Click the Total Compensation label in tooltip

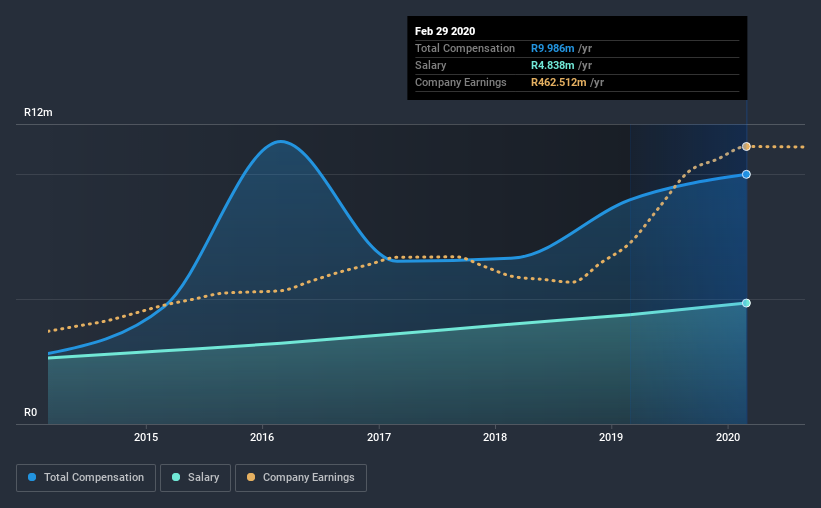coord(465,48)
